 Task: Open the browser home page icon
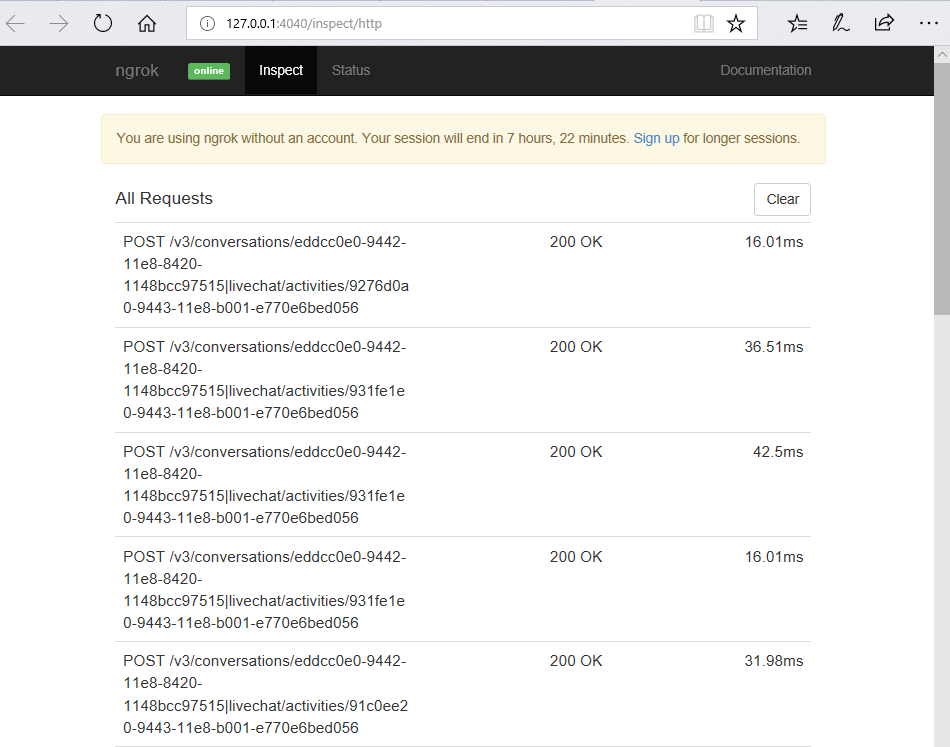pos(147,24)
